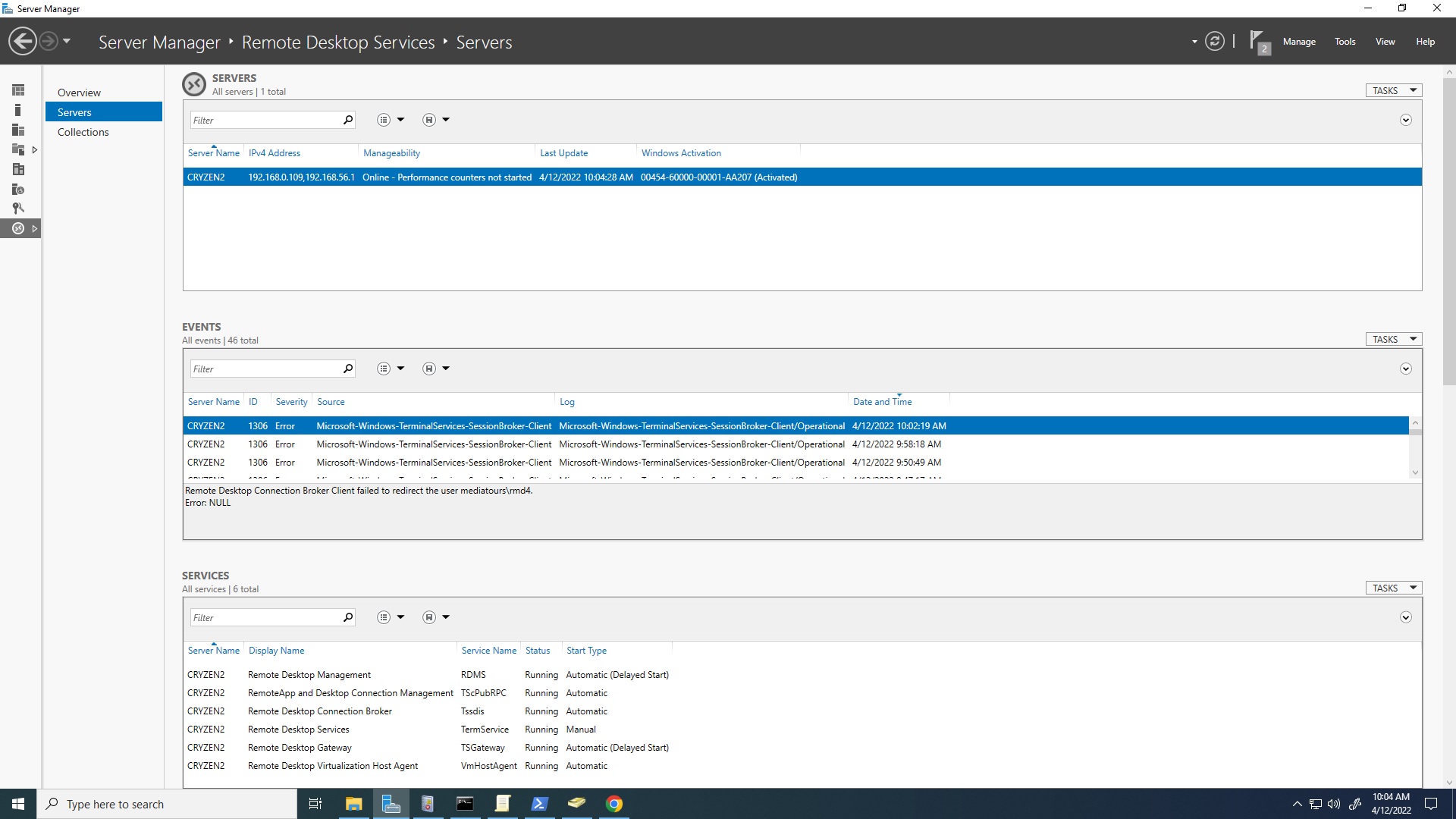Viewport: 1456px width, 819px height.
Task: Click the Servers filter magnifier icon
Action: [x=348, y=120]
